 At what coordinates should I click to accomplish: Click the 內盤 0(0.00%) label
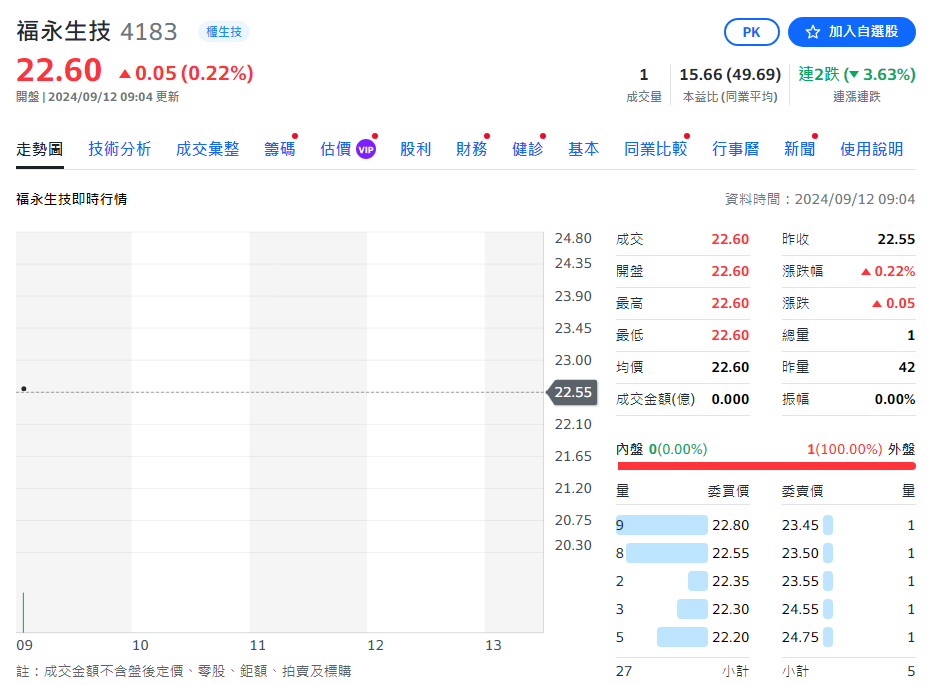click(662, 449)
